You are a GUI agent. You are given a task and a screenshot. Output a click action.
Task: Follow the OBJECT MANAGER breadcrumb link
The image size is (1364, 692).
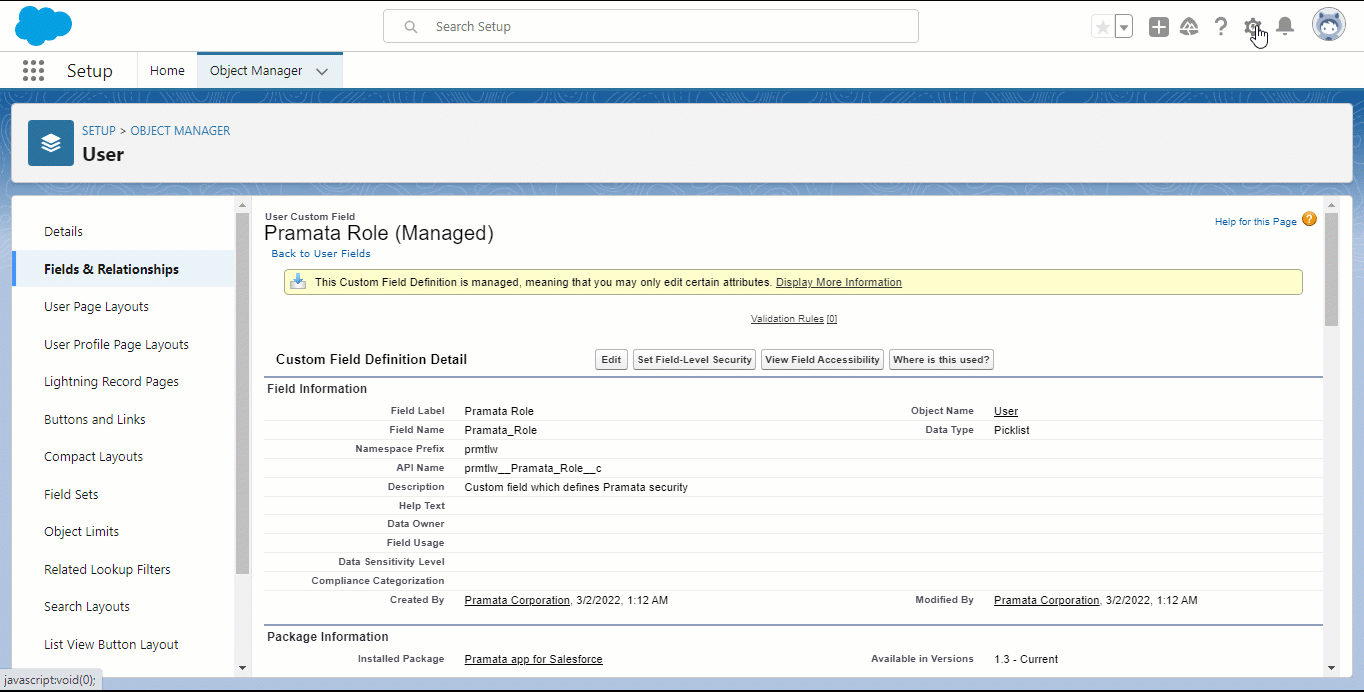(x=180, y=131)
